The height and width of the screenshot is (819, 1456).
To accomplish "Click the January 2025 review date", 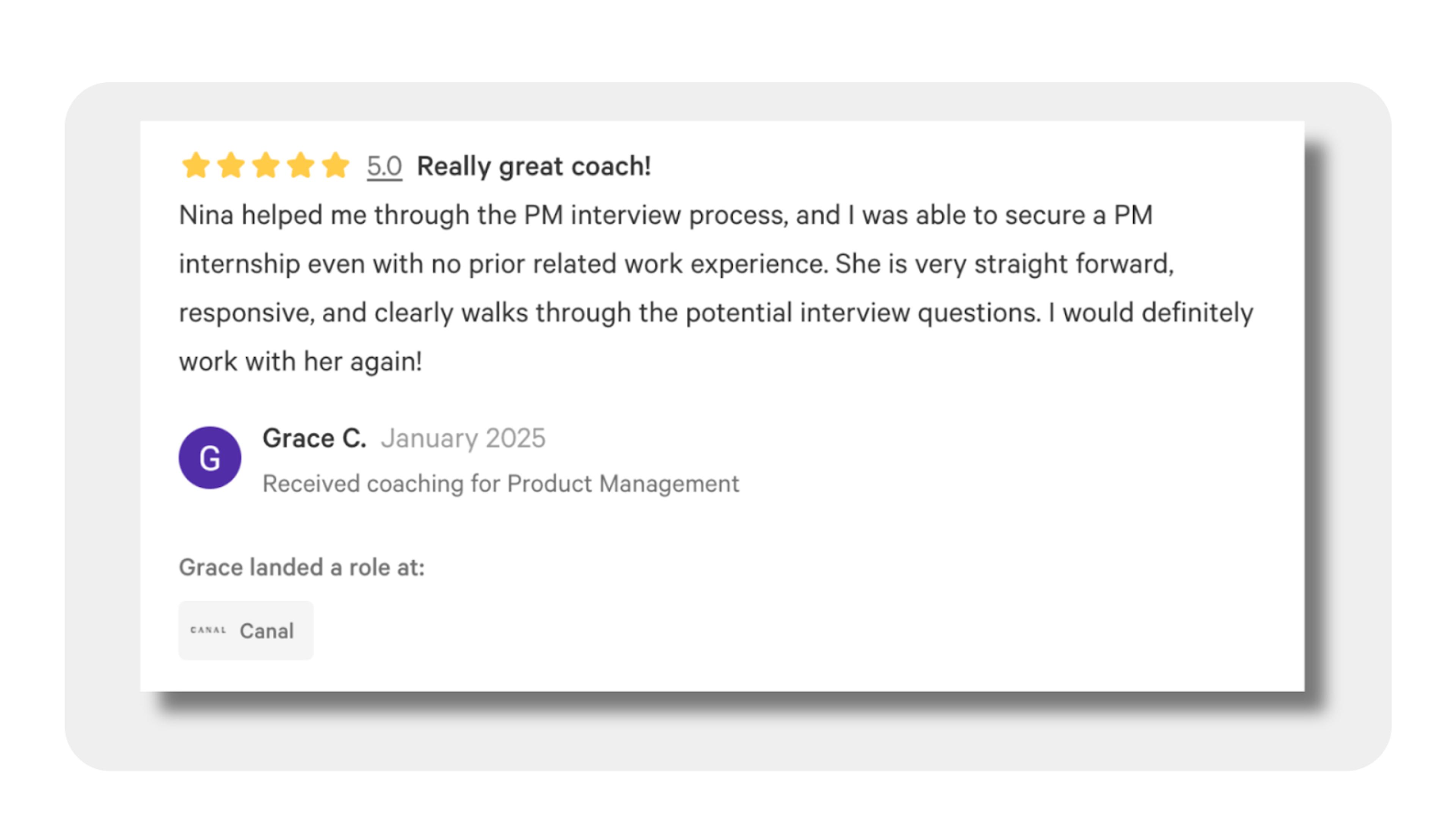I will point(463,439).
